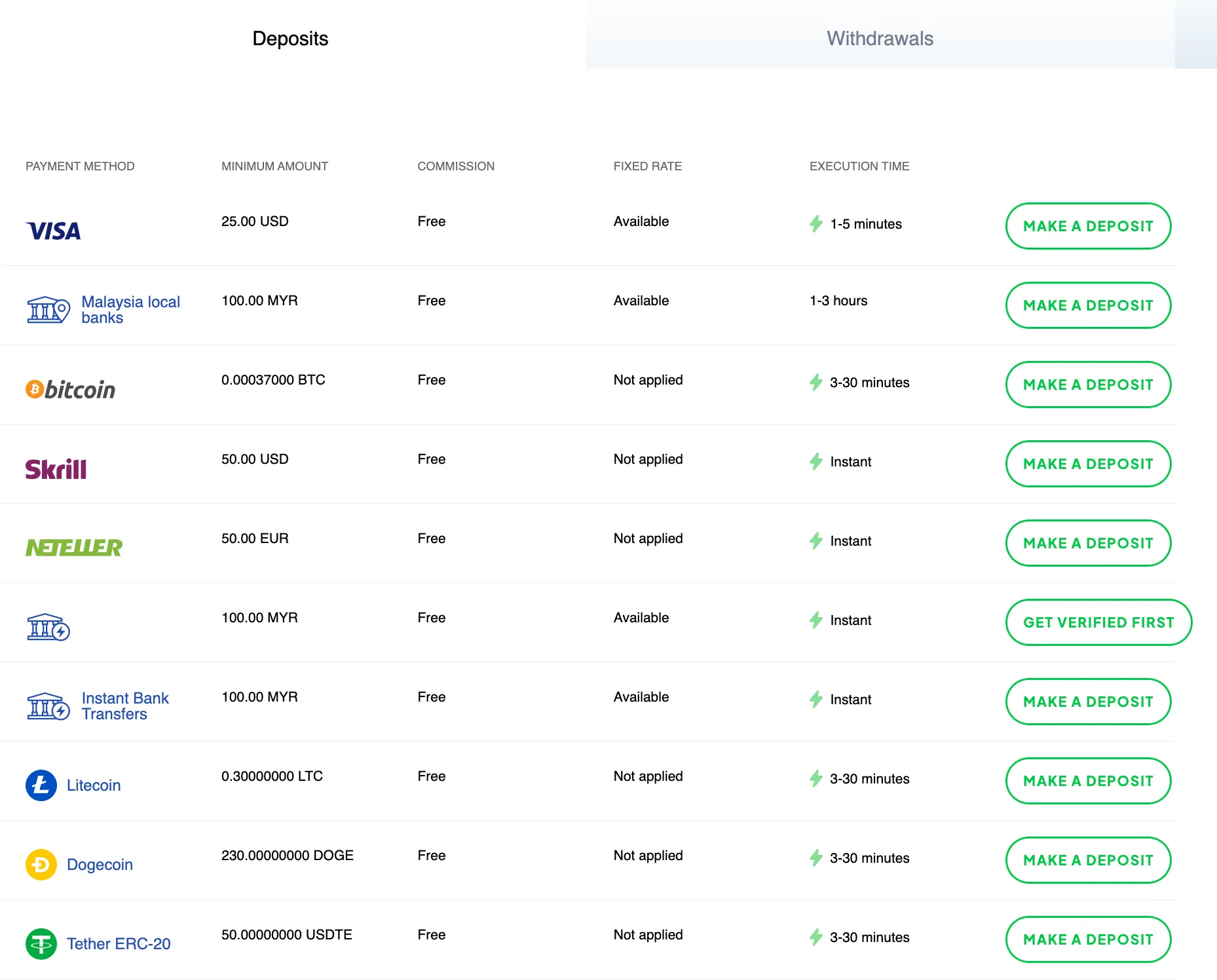Click the lightning bolt in the Skrill row
This screenshot has height=980, width=1217.
click(816, 462)
